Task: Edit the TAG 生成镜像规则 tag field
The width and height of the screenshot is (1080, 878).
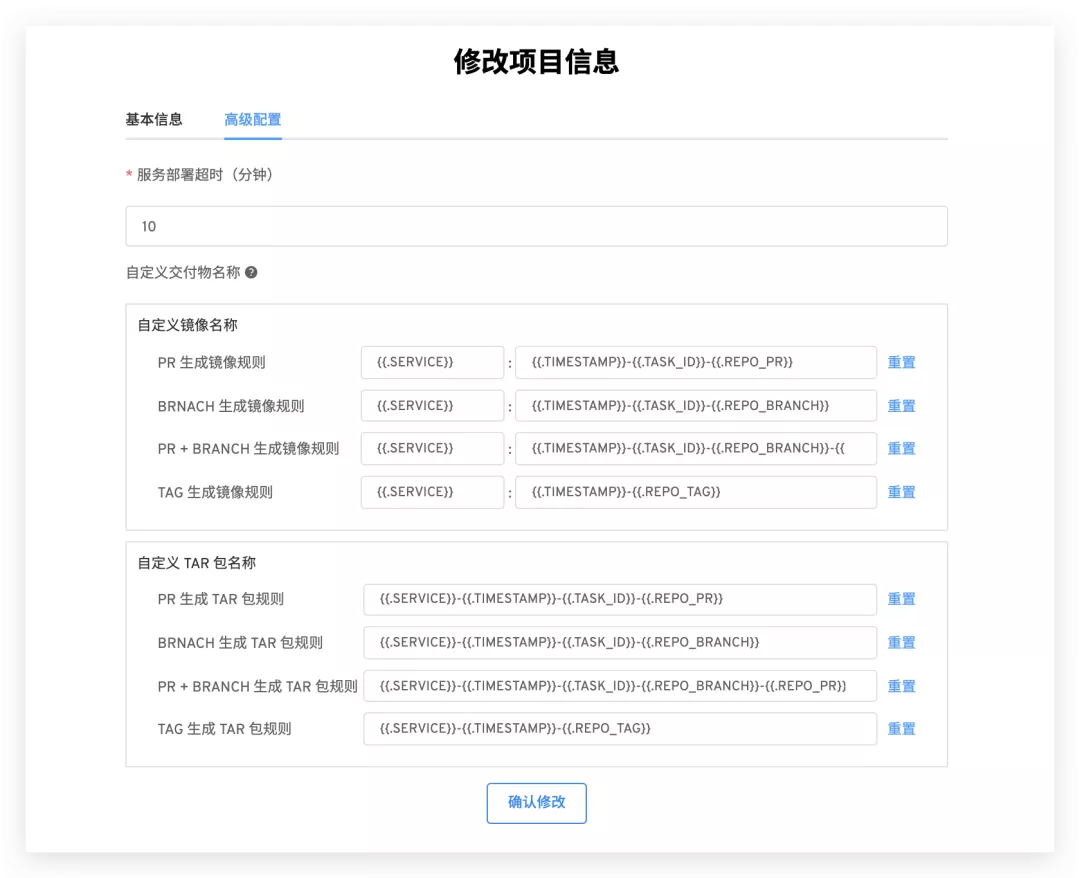Action: click(696, 492)
